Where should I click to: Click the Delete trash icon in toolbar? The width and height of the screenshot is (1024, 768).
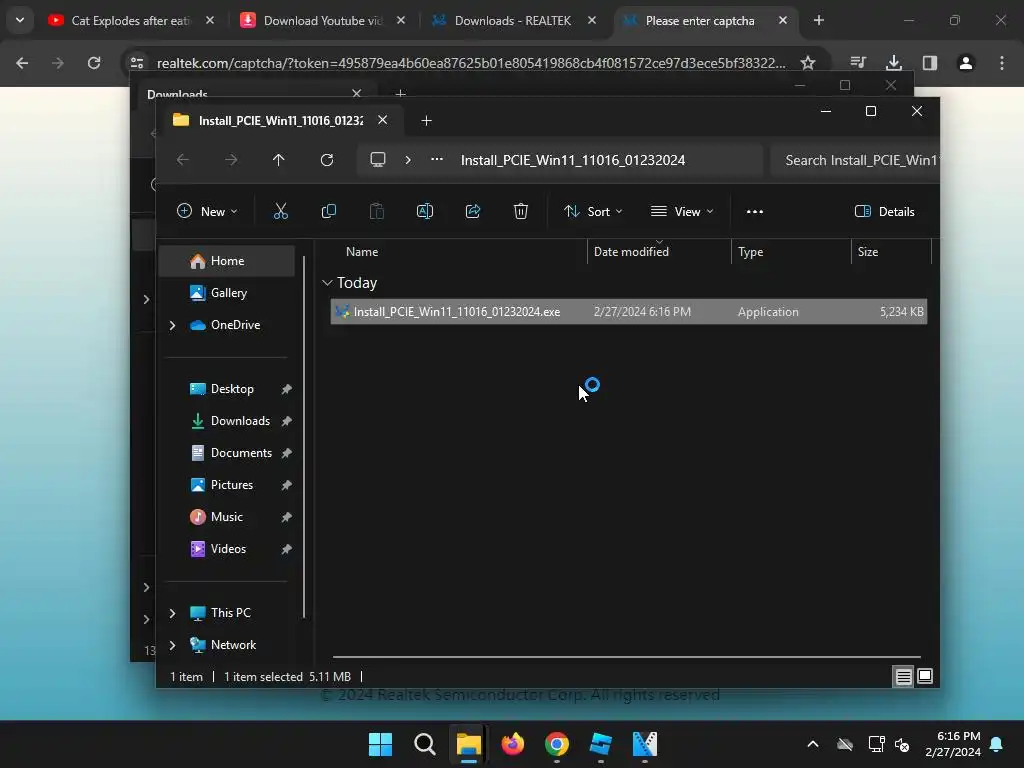click(520, 212)
